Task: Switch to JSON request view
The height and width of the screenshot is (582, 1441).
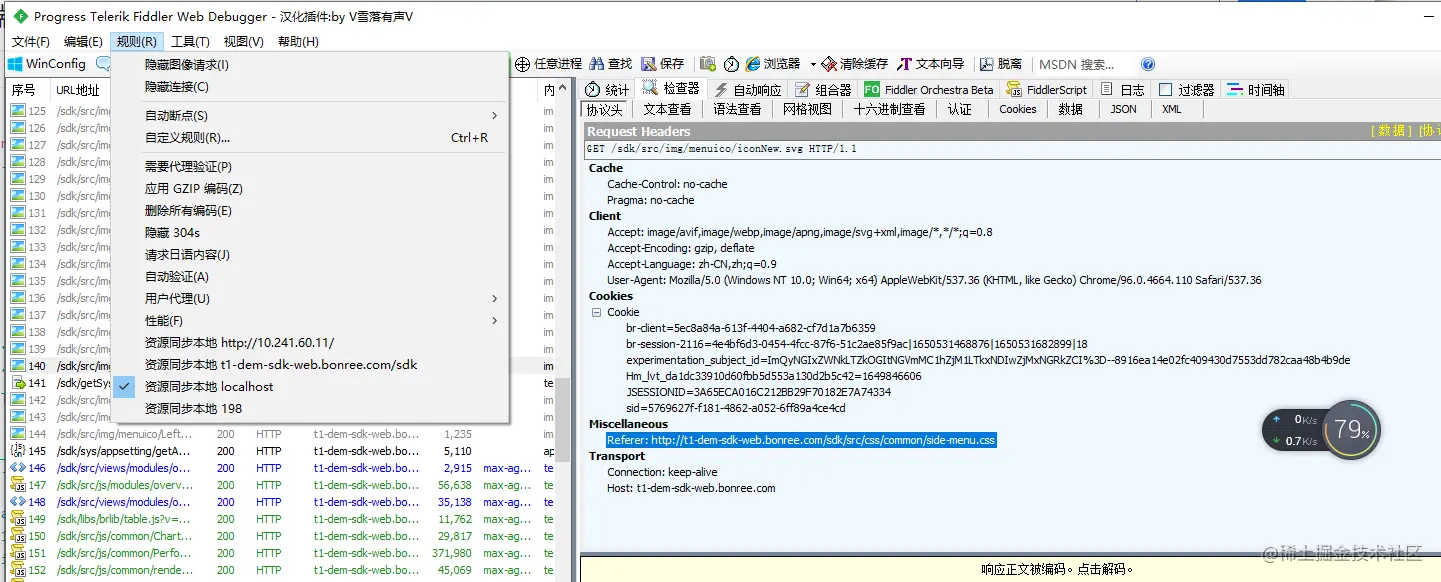Action: tap(1124, 109)
